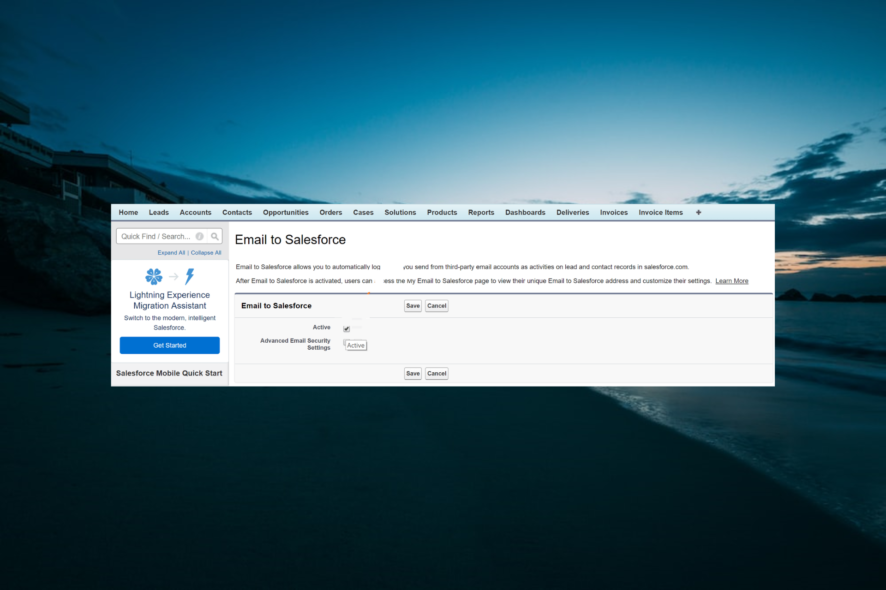Click the Lightning bolt icon
The width and height of the screenshot is (886, 590).
click(189, 277)
